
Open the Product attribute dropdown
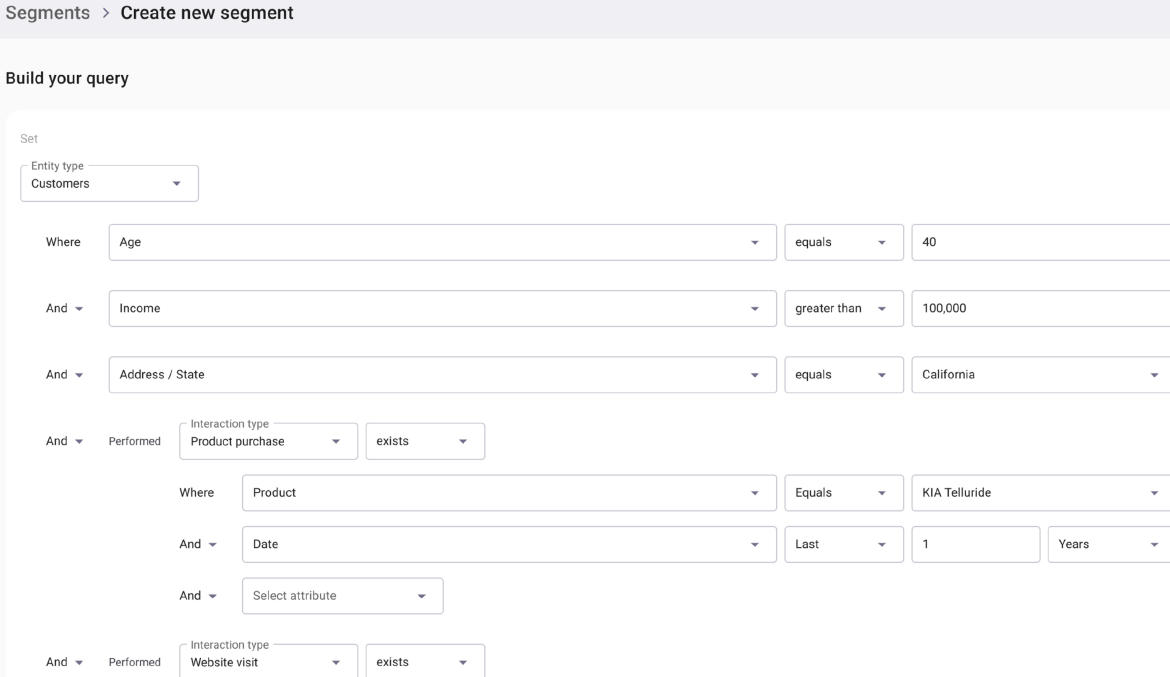point(509,493)
